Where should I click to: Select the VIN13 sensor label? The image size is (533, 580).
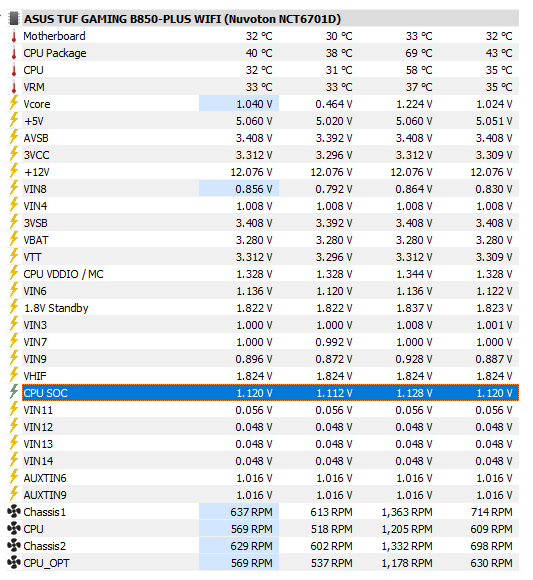38,444
